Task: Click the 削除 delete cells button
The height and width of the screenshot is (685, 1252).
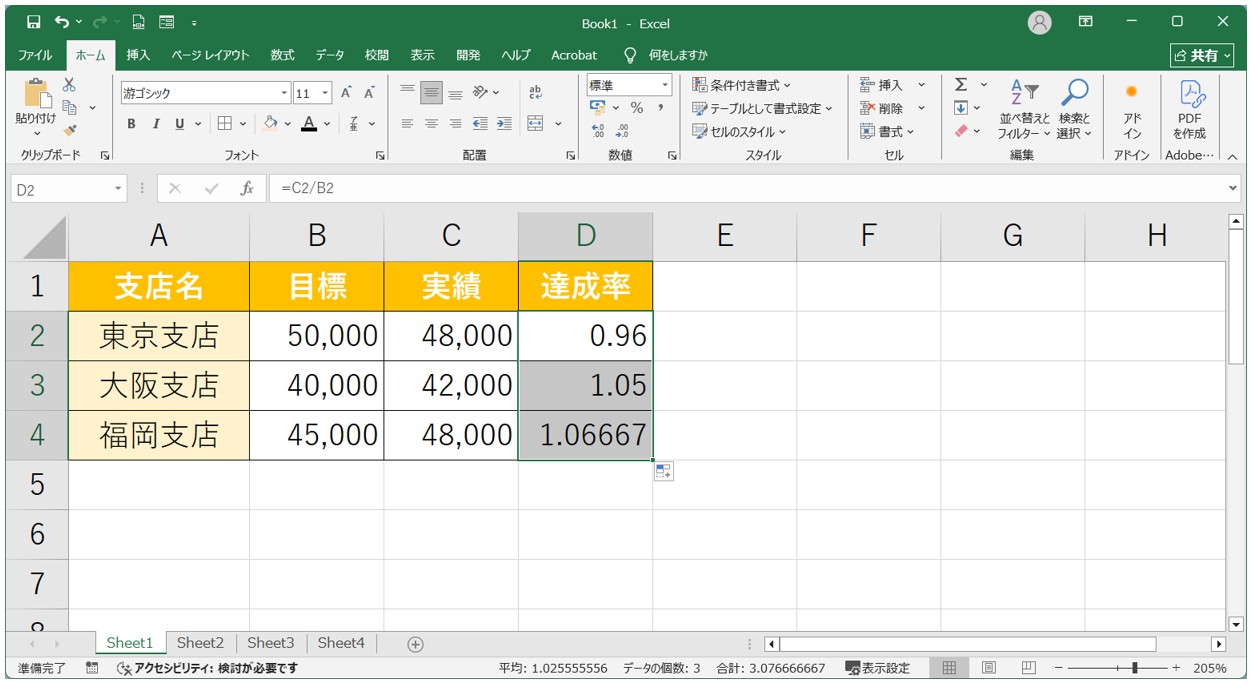Action: (x=892, y=108)
